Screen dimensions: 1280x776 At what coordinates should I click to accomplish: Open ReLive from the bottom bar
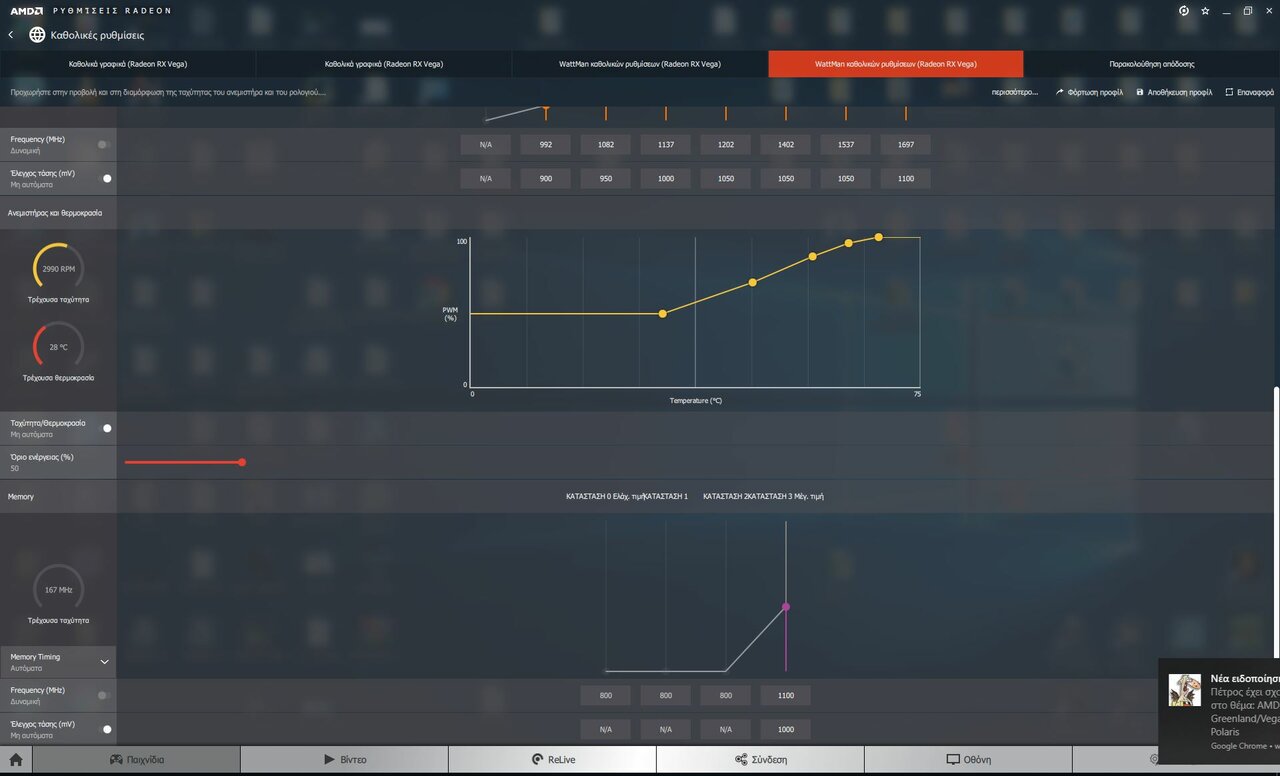click(x=552, y=759)
